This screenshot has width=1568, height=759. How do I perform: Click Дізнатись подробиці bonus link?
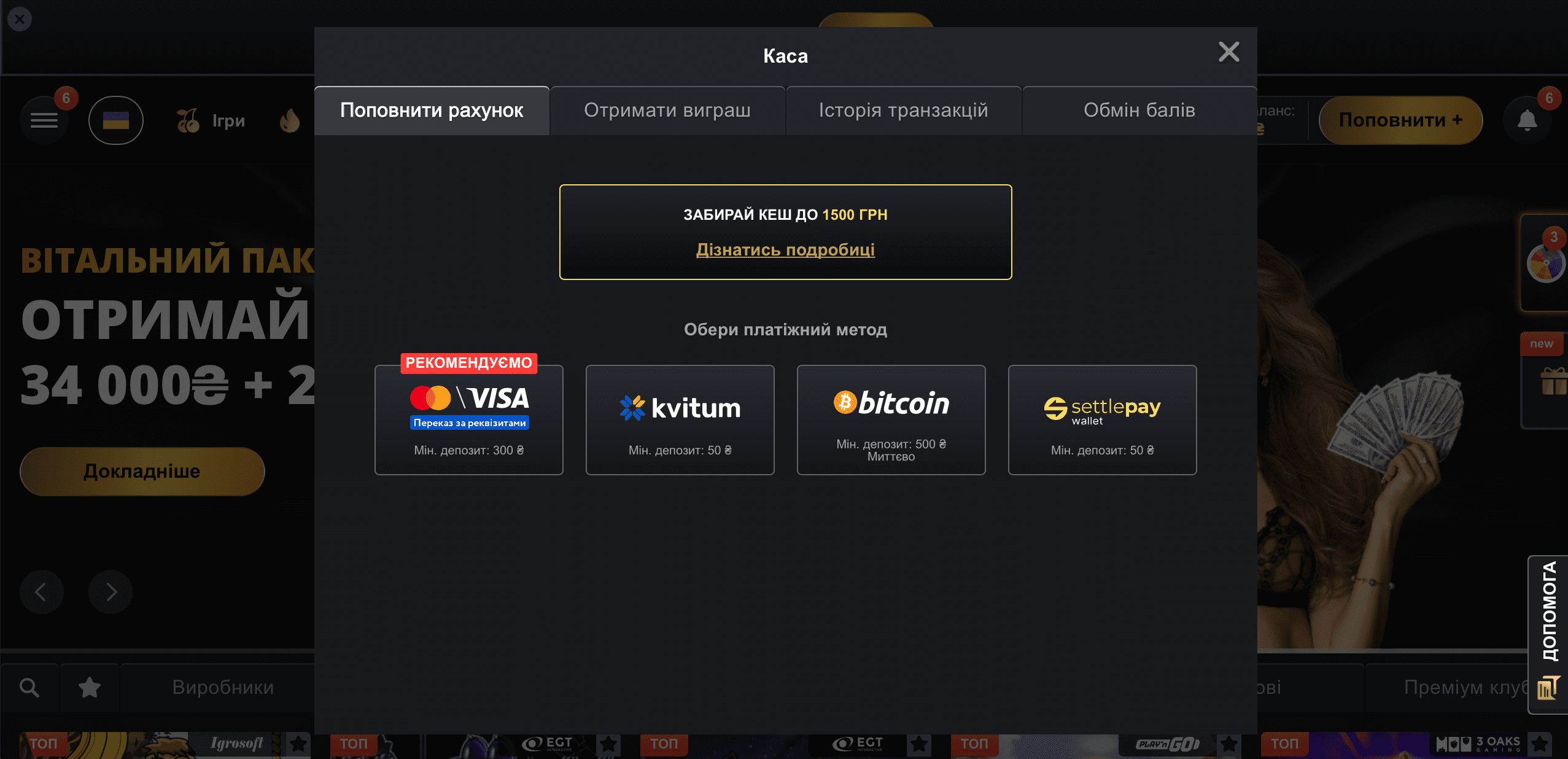coord(785,249)
